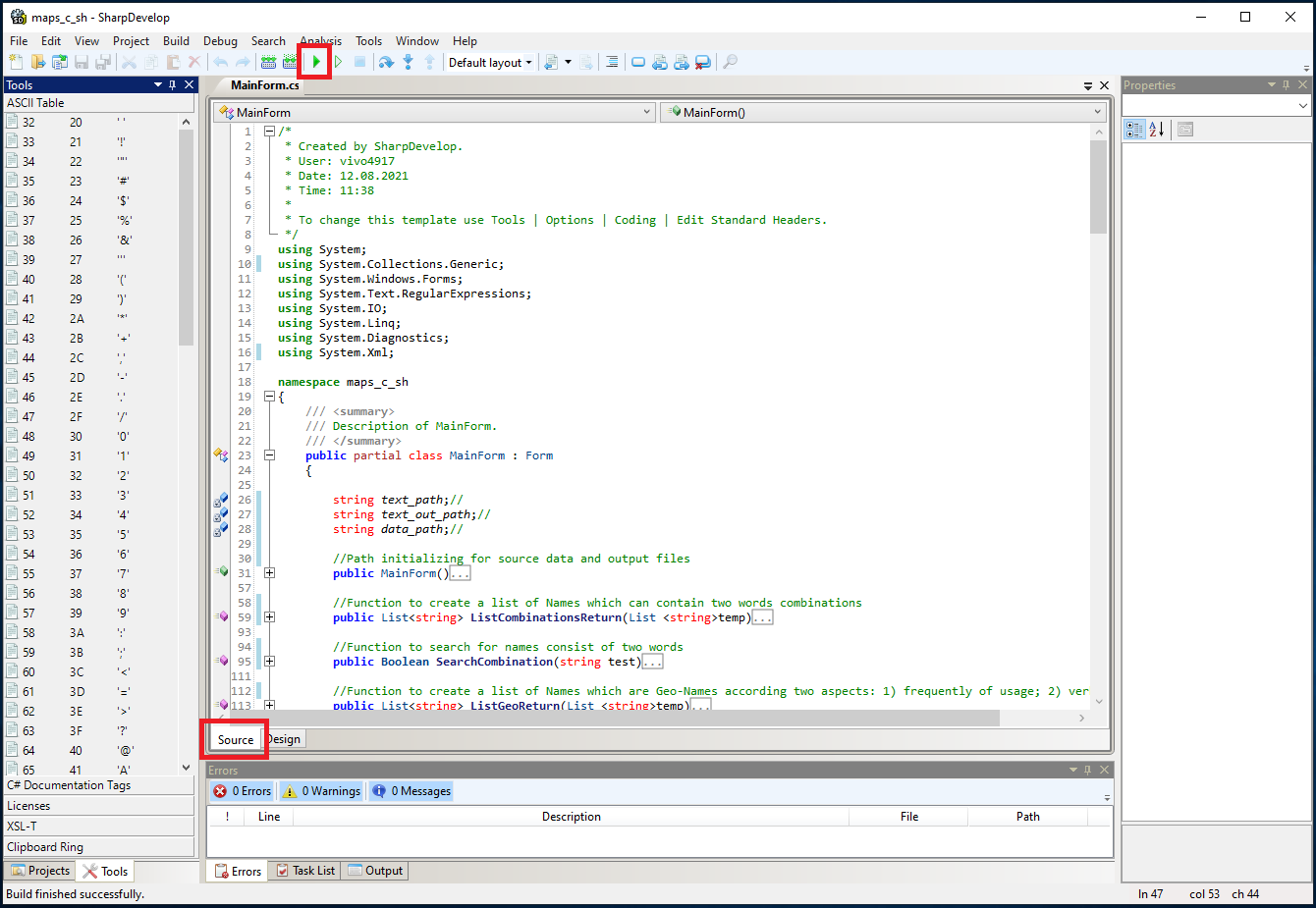The height and width of the screenshot is (908, 1316).
Task: Toggle the 0 Warnings filter button
Action: 322,791
